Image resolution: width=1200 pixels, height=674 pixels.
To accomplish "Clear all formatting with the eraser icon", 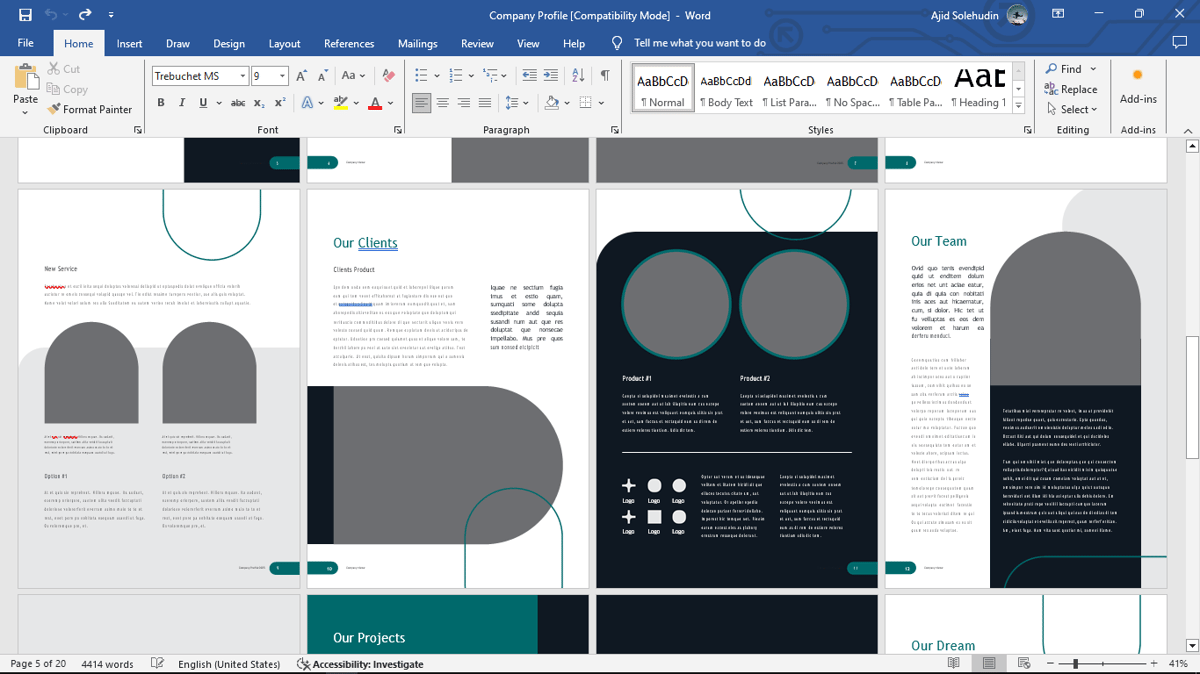I will (x=388, y=75).
